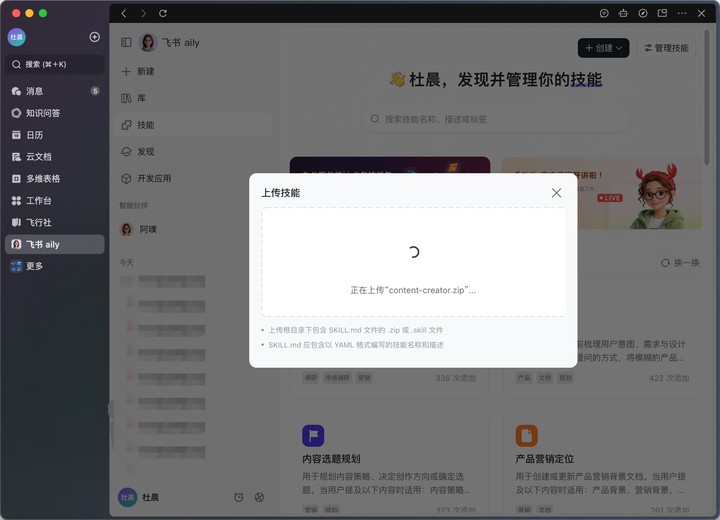
Task: Toggle the aily side panel collapse icon
Action: point(126,42)
